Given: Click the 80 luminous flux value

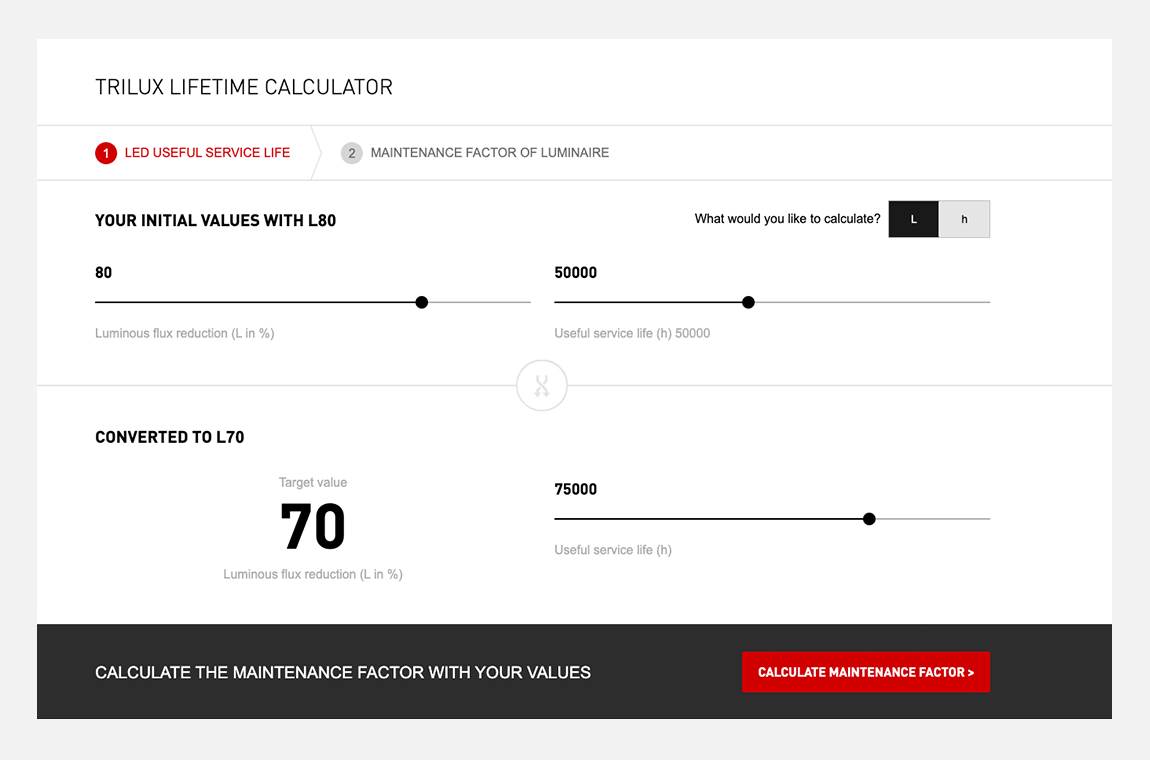Looking at the screenshot, I should pos(103,273).
